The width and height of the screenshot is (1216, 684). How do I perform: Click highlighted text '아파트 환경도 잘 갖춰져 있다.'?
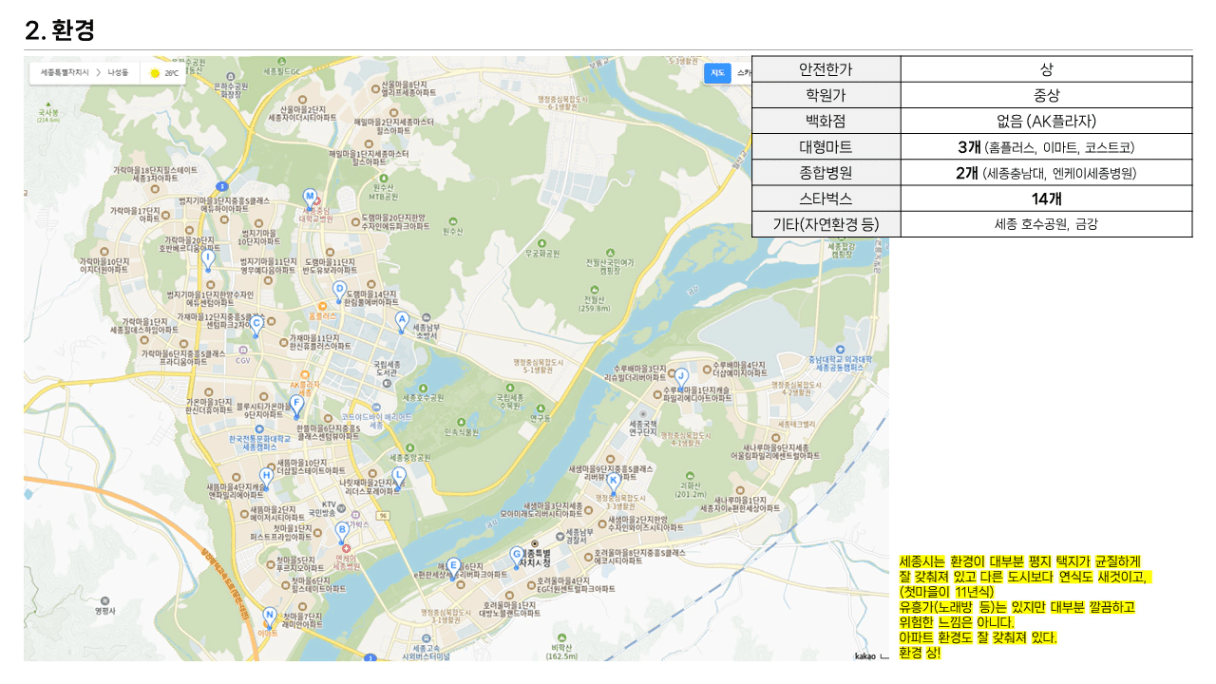tap(978, 637)
